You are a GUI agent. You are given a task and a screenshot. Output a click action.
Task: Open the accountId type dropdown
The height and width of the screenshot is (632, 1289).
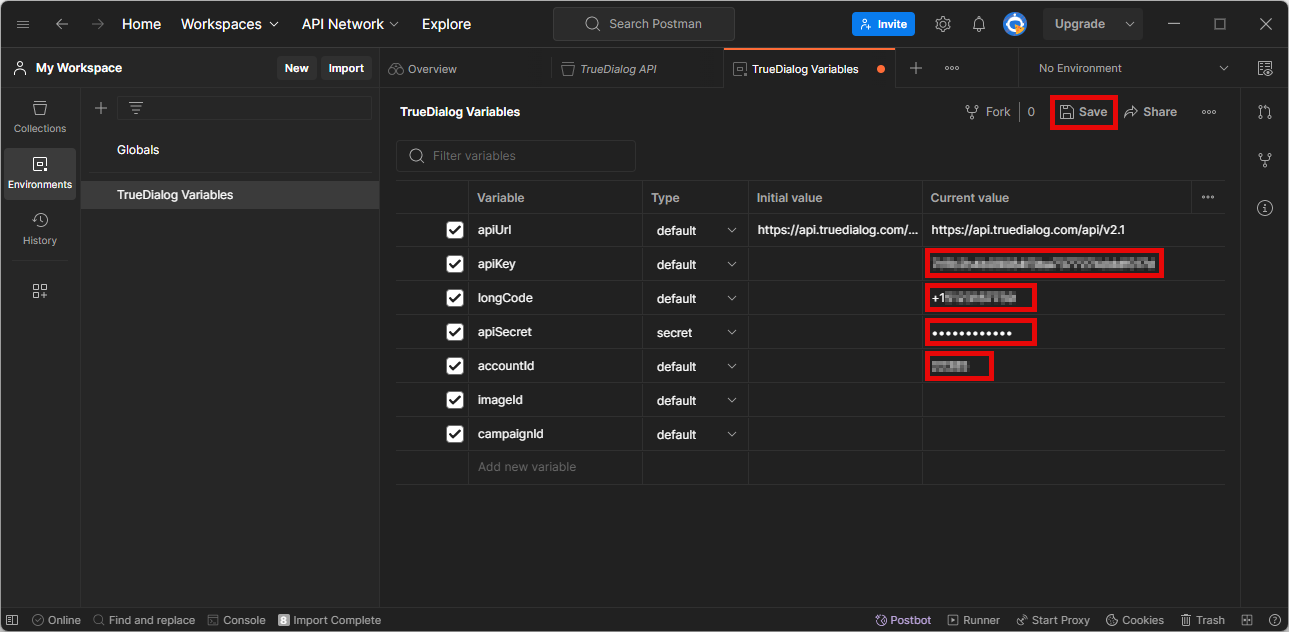click(695, 366)
